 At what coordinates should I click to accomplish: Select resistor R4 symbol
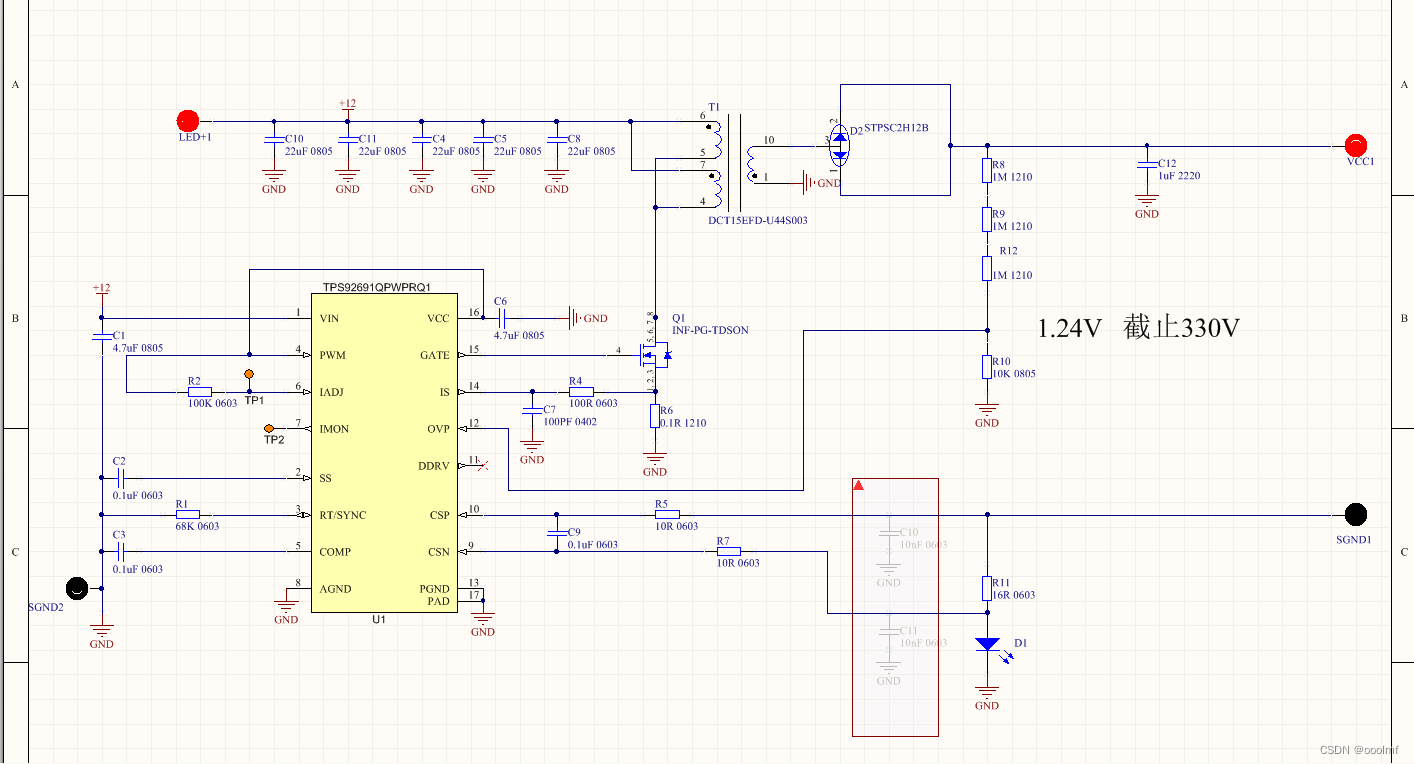click(x=581, y=392)
